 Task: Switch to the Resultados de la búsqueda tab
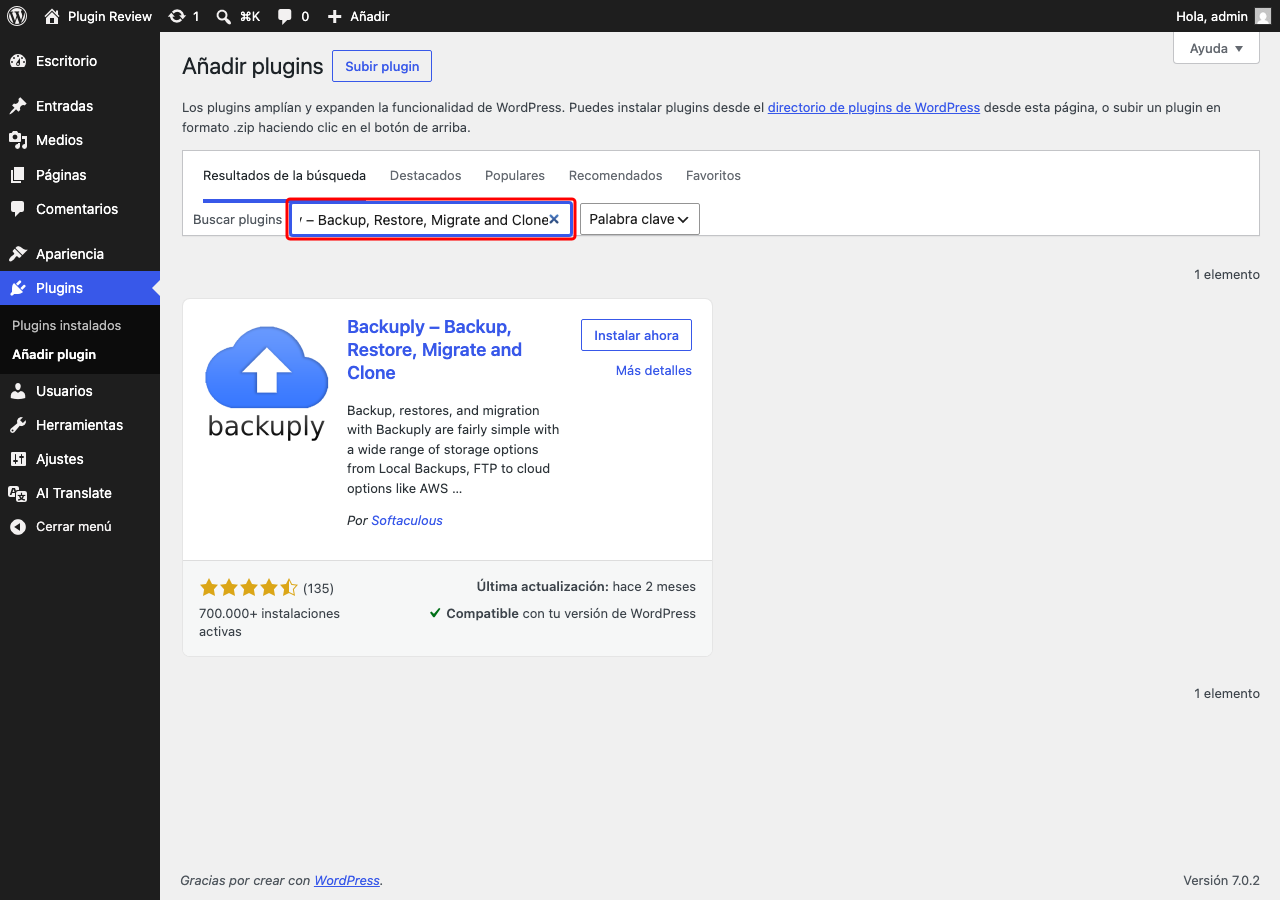pos(284,175)
